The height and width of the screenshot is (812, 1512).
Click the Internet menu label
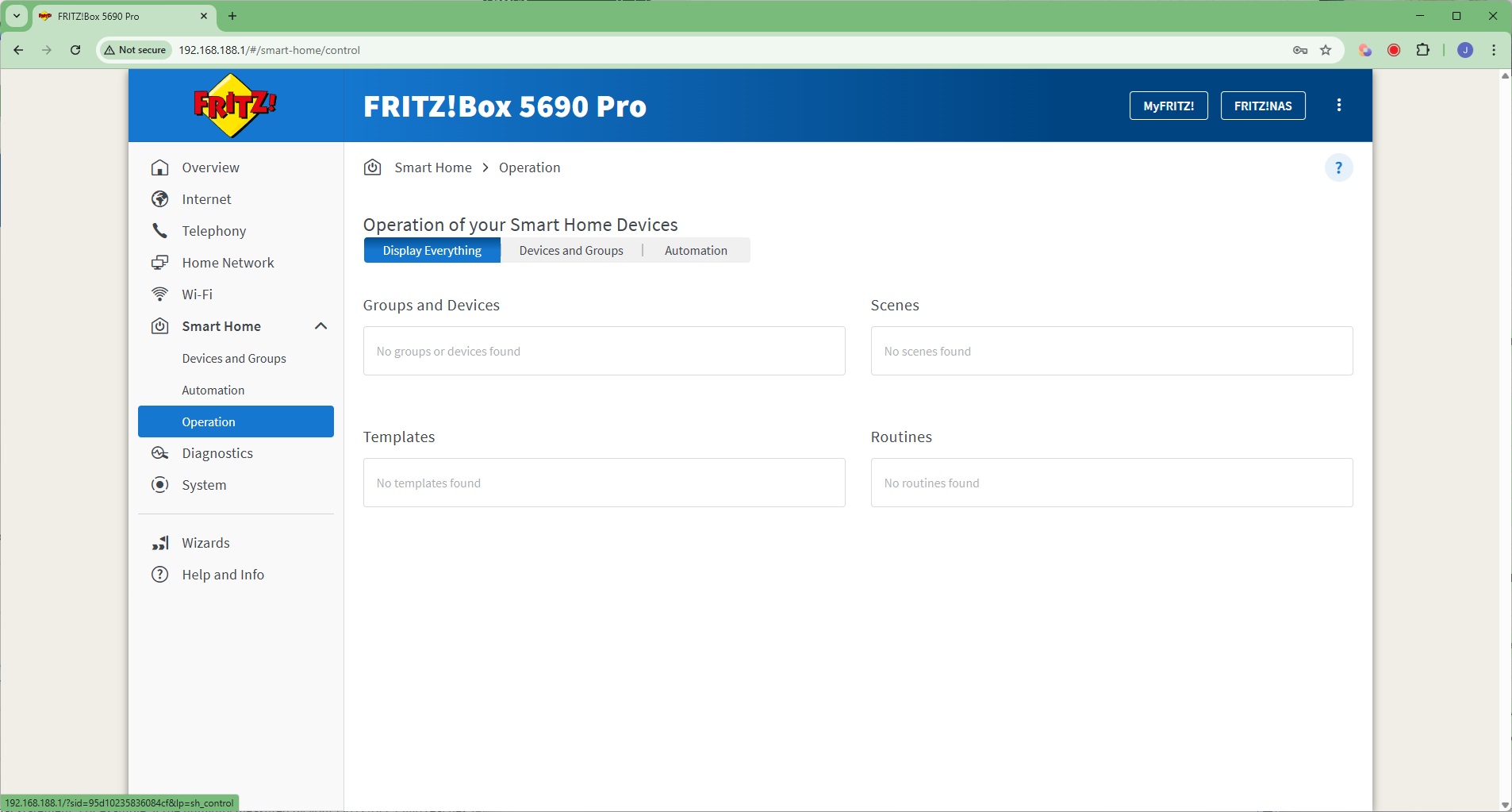point(206,199)
